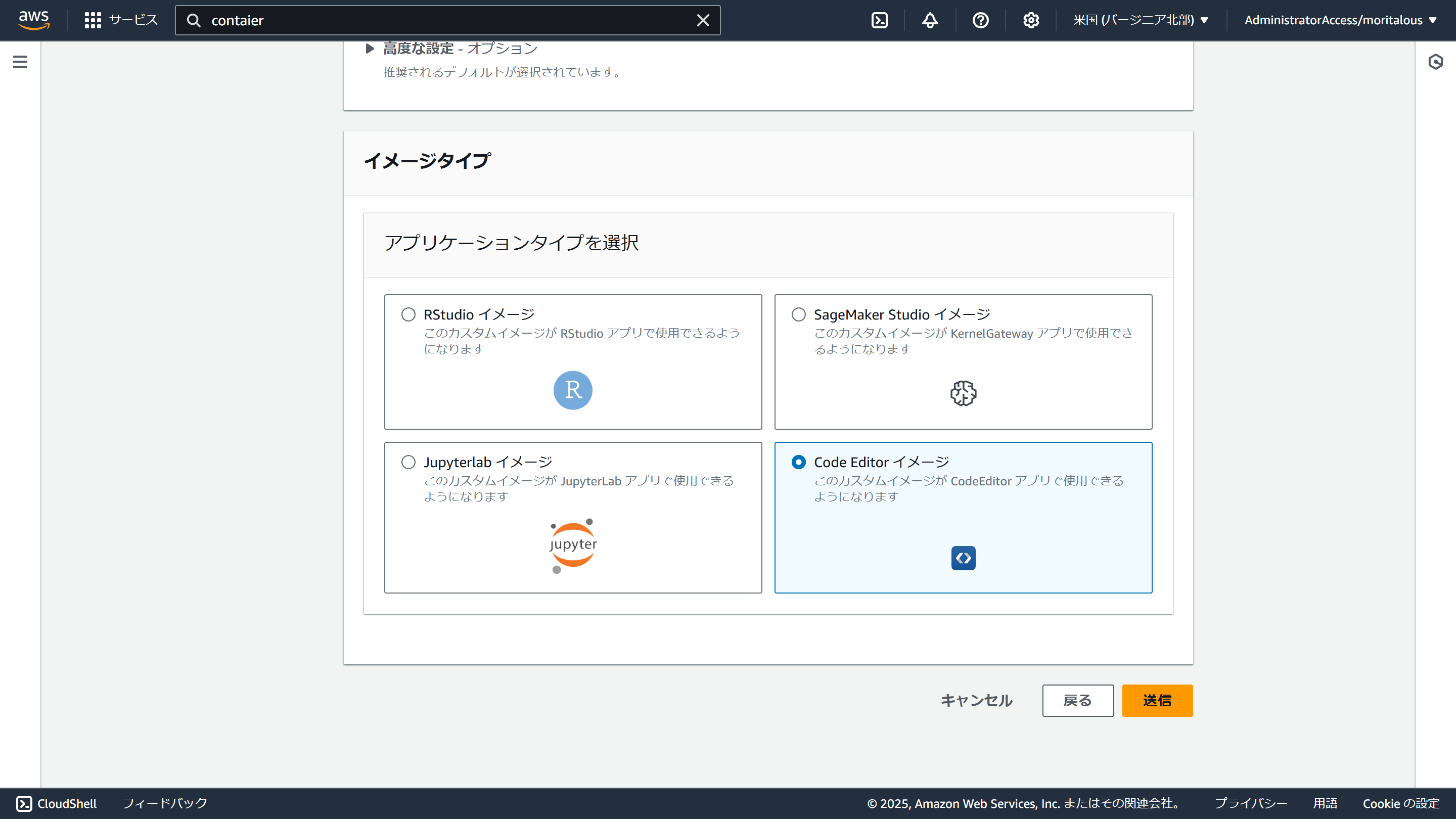
Task: Open the サービス menu
Action: [120, 20]
